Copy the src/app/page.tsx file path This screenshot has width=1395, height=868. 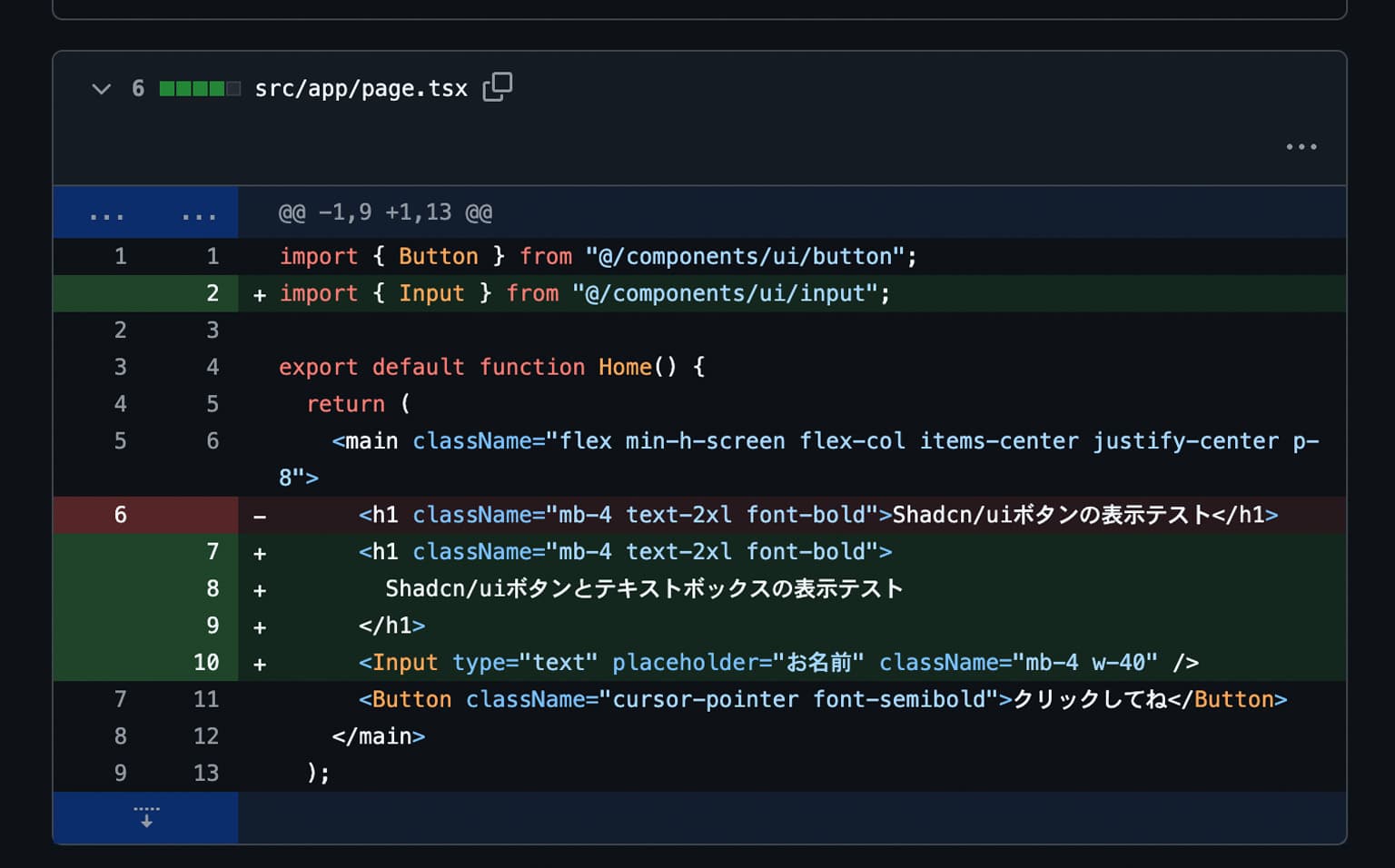click(498, 87)
